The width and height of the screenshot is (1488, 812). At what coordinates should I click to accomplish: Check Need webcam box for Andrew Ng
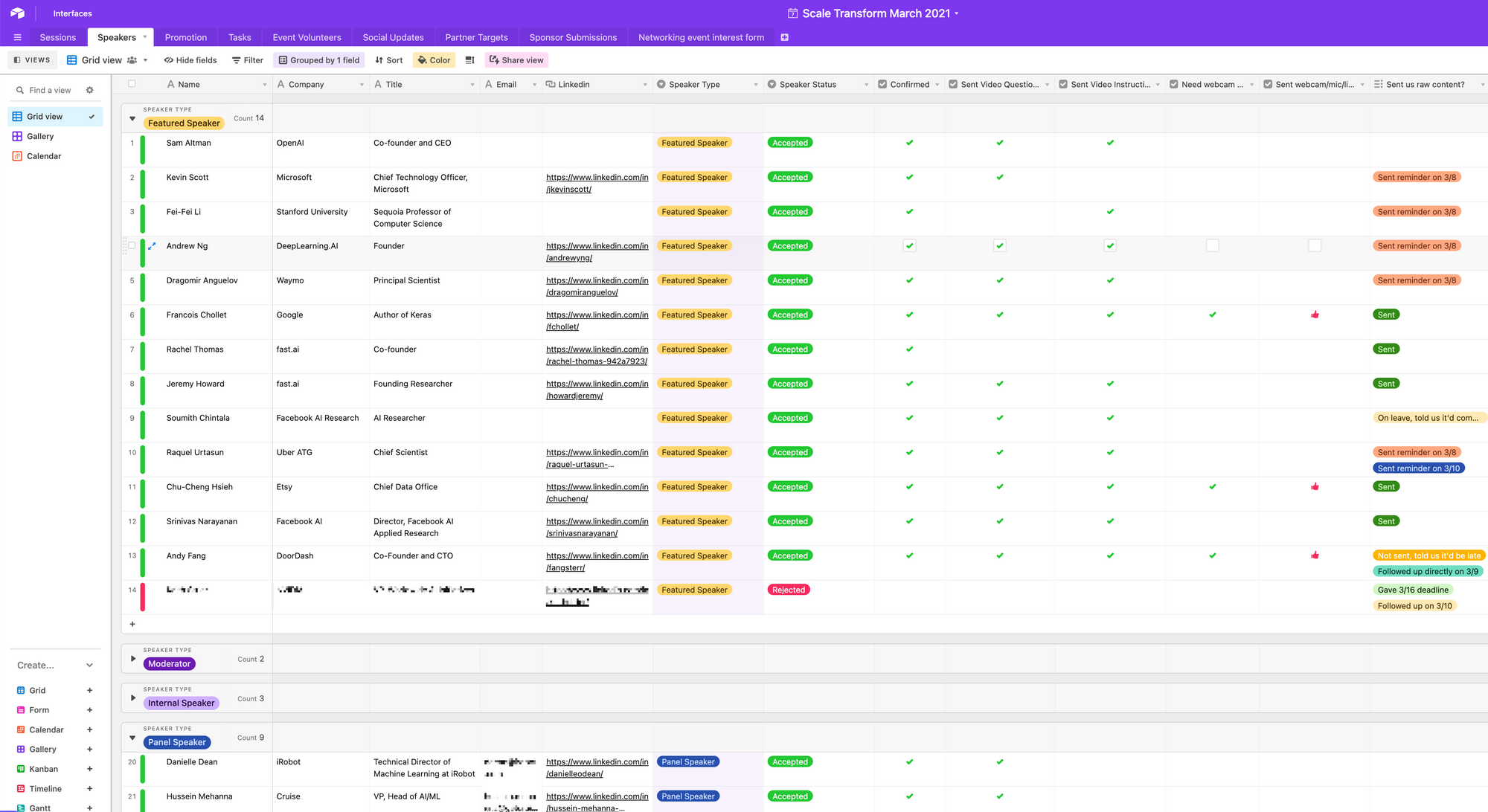point(1213,245)
